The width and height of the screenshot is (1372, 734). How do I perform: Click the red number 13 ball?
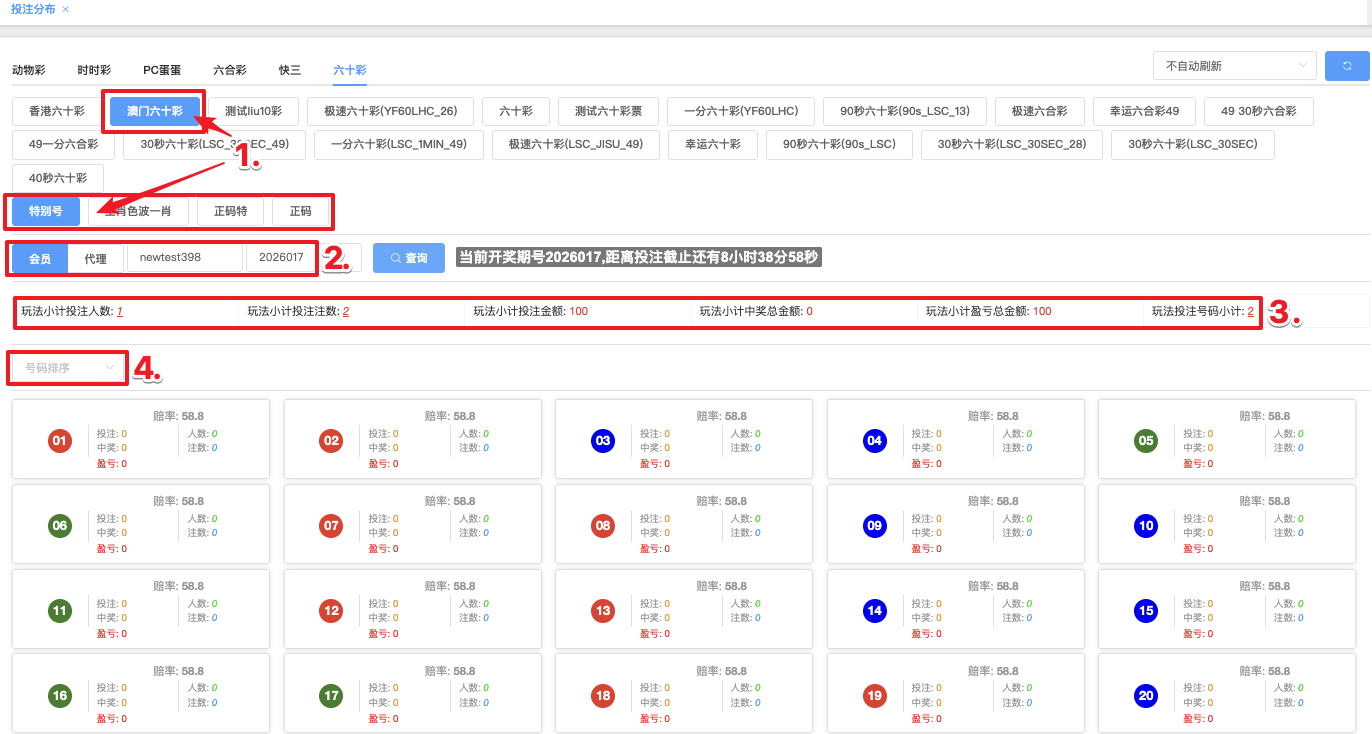pos(603,611)
